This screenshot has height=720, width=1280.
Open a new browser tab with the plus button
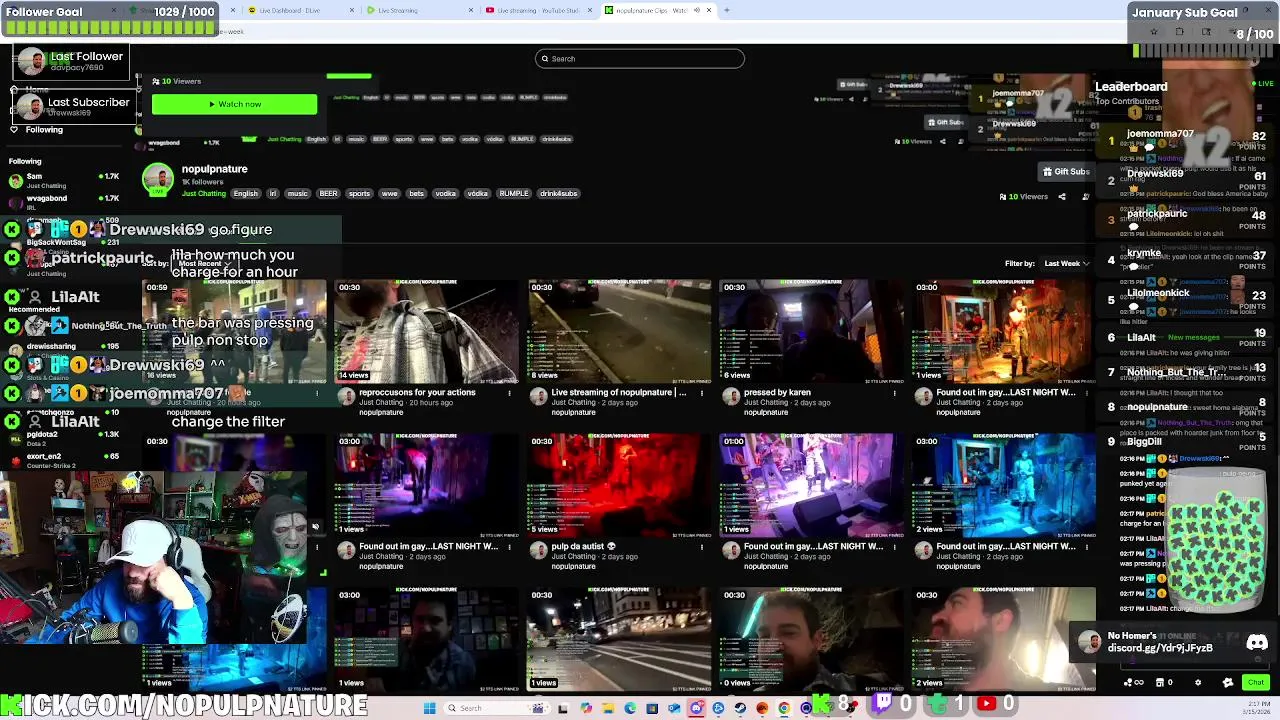coord(727,10)
